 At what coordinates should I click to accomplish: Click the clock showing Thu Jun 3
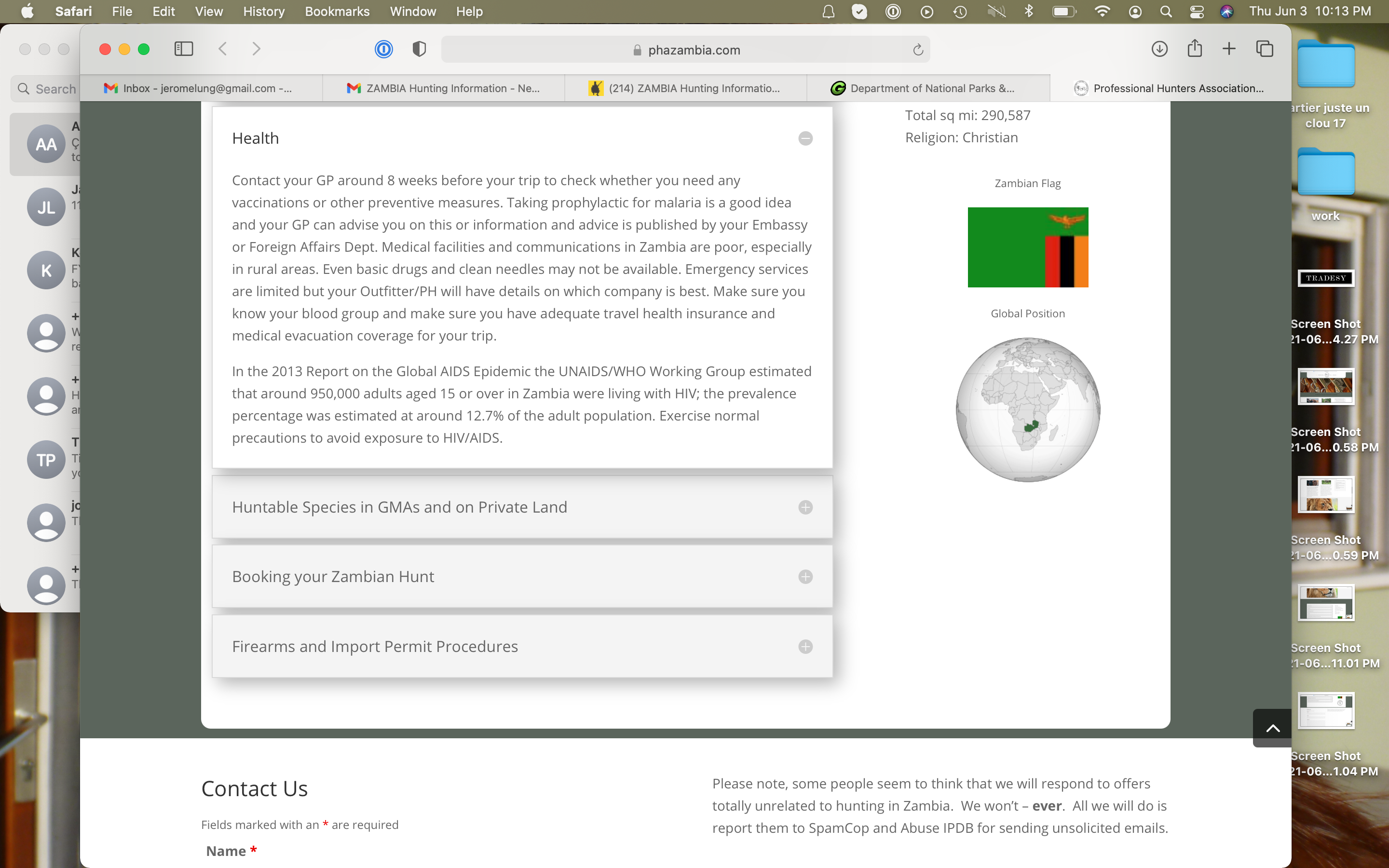pyautogui.click(x=1310, y=12)
